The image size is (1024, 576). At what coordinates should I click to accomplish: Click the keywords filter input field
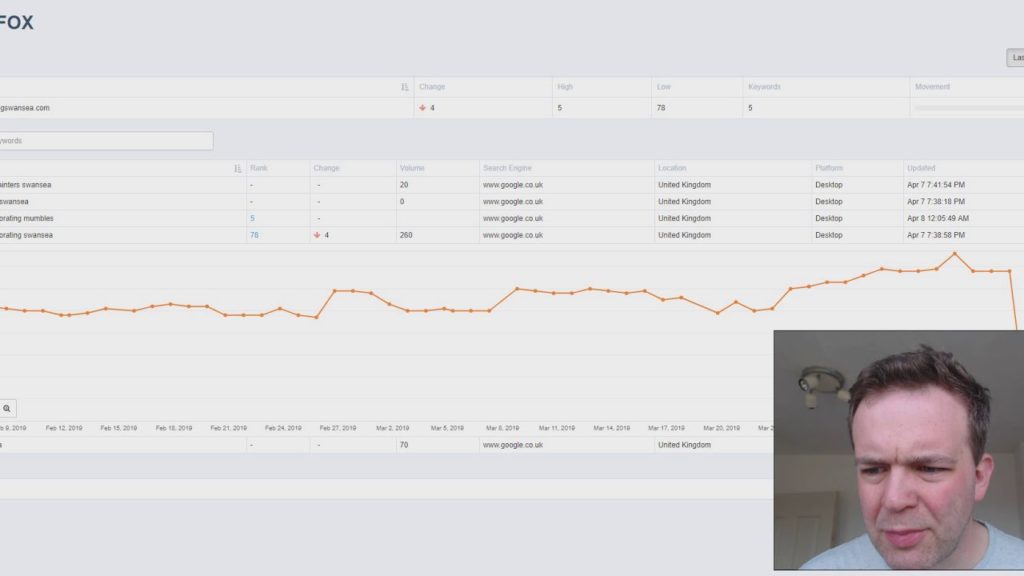tap(106, 140)
